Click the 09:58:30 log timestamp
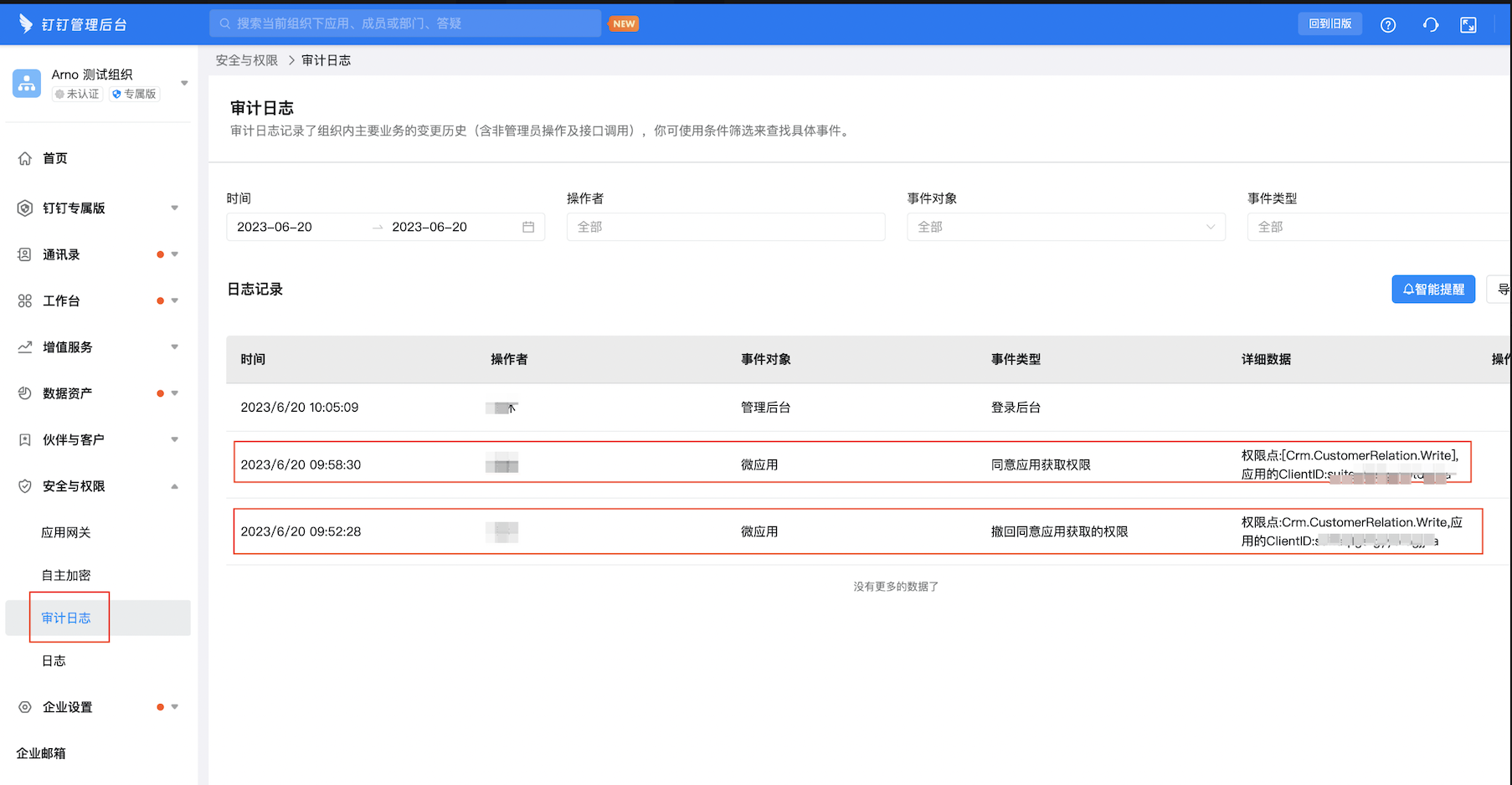The width and height of the screenshot is (1512, 785). click(301, 464)
